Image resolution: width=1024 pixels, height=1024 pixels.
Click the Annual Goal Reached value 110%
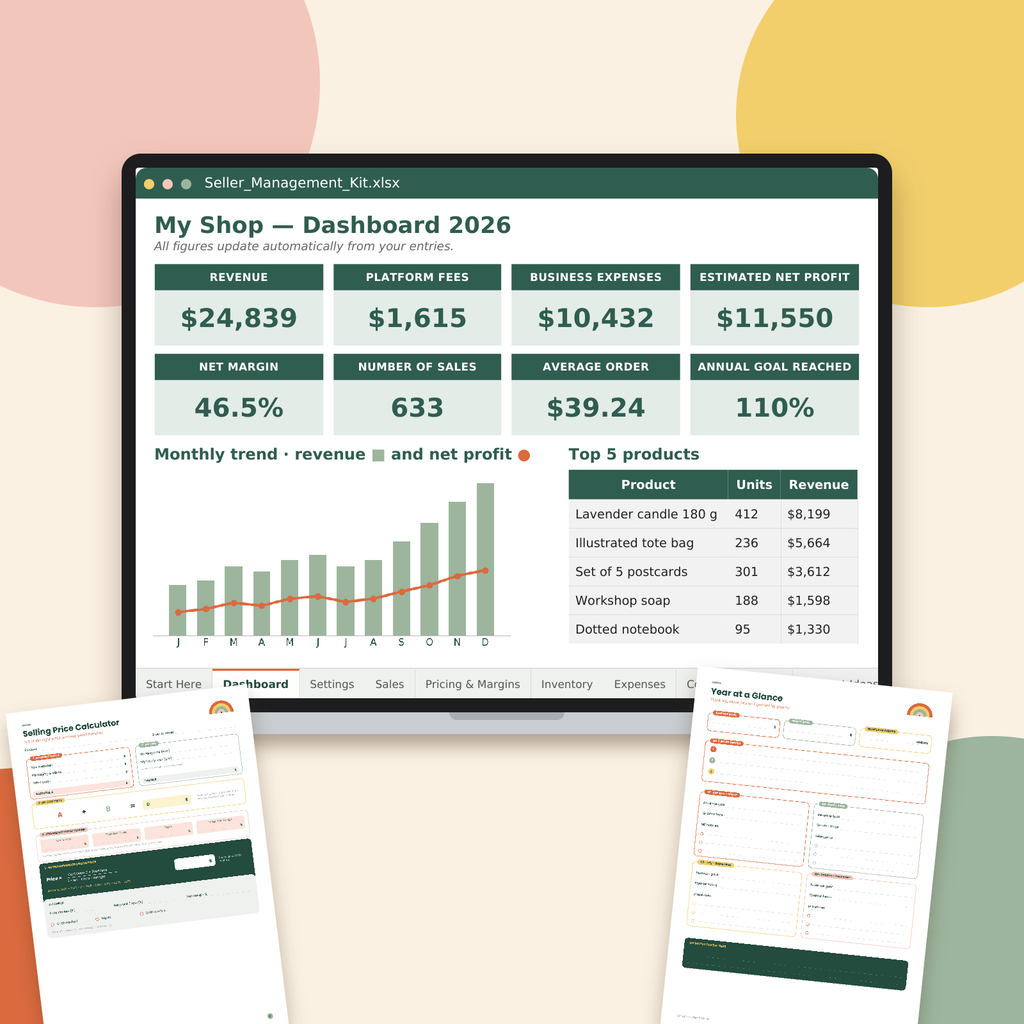click(775, 408)
